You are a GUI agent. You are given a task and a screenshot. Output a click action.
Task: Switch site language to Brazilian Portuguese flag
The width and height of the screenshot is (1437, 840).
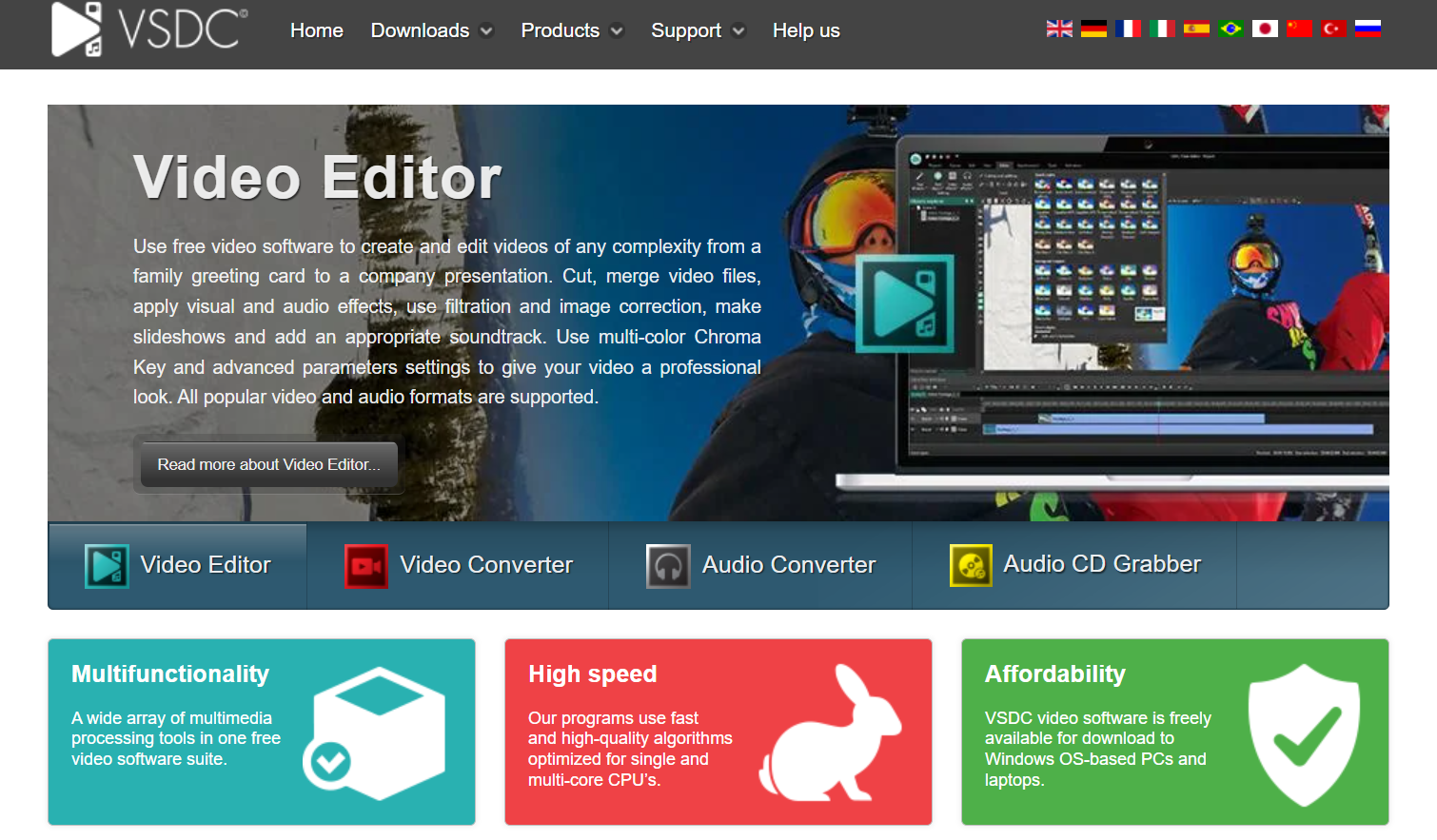pos(1230,29)
